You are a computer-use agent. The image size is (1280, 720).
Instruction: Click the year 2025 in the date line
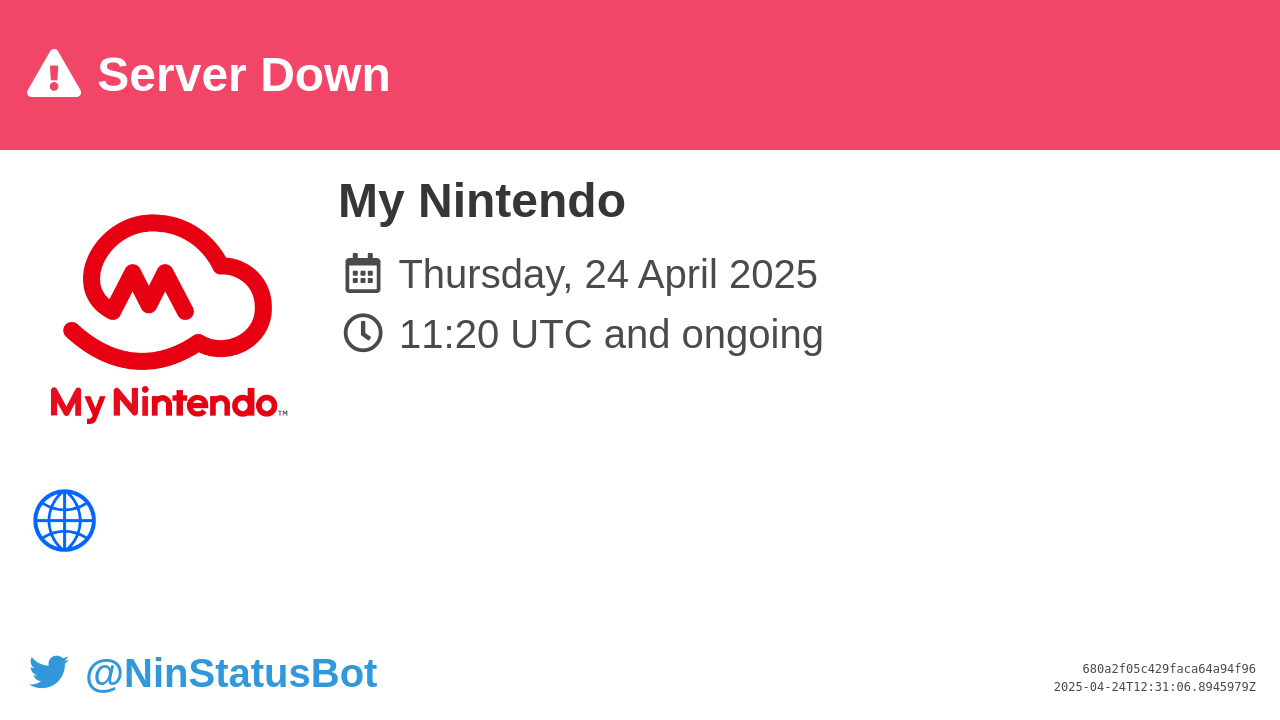tap(773, 274)
